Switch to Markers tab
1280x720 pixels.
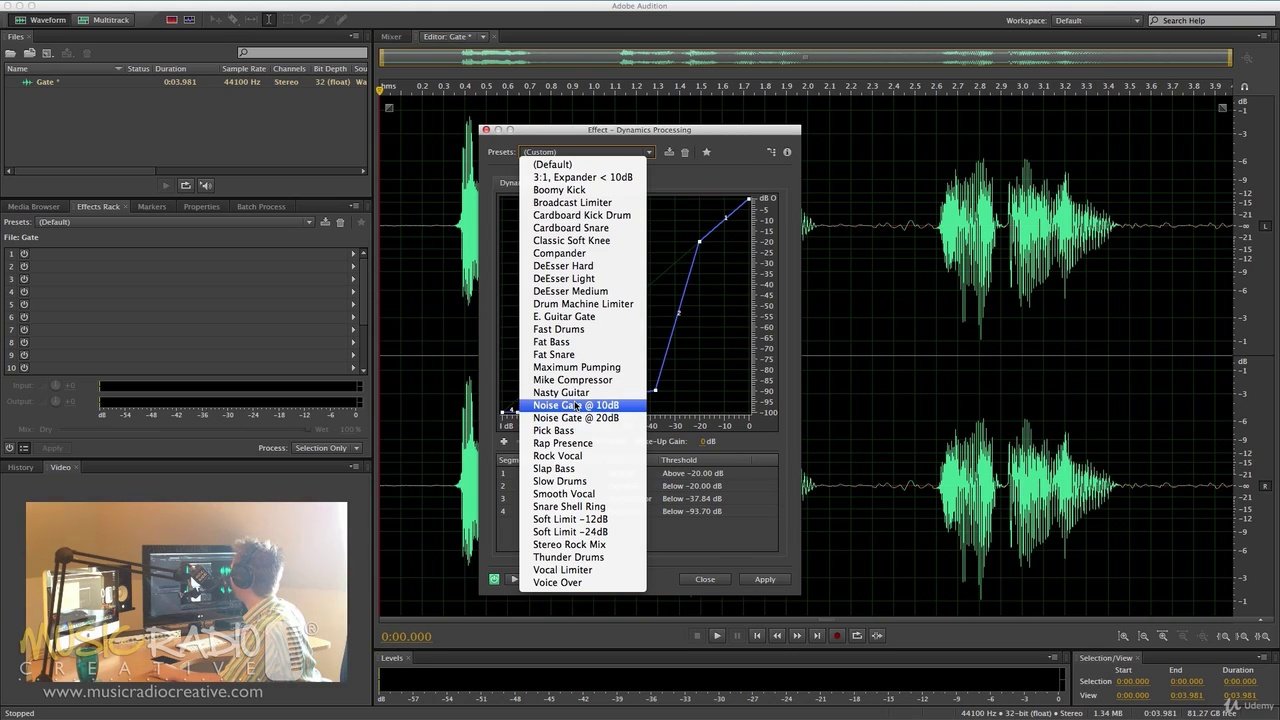(x=152, y=207)
